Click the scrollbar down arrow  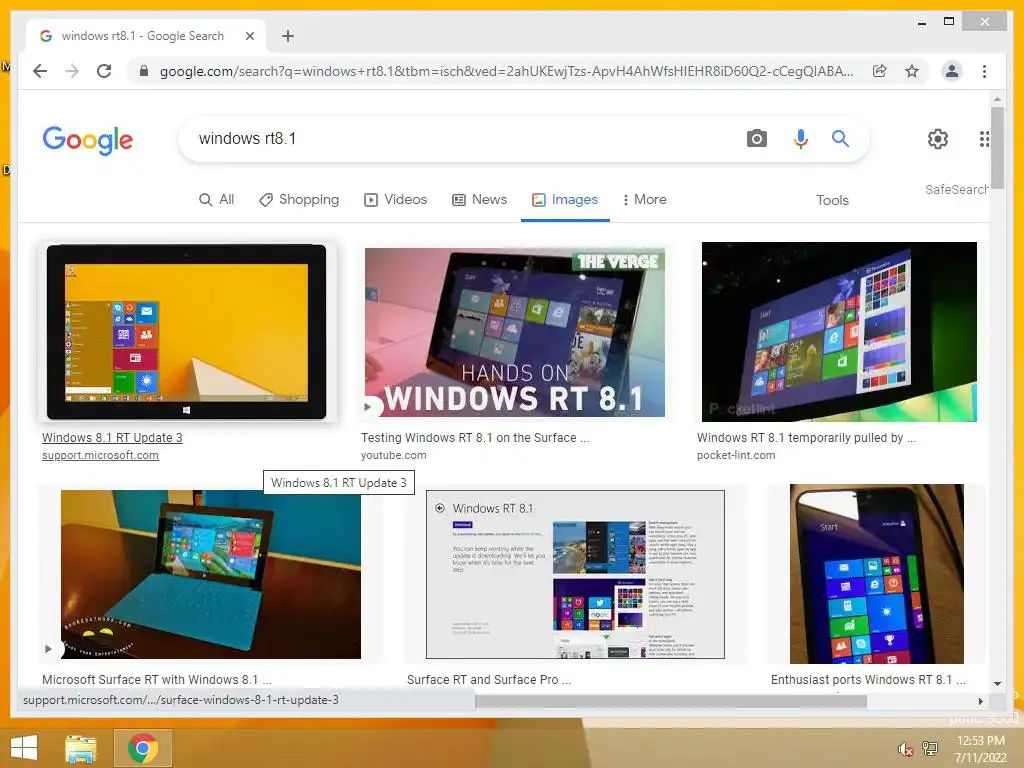[997, 684]
